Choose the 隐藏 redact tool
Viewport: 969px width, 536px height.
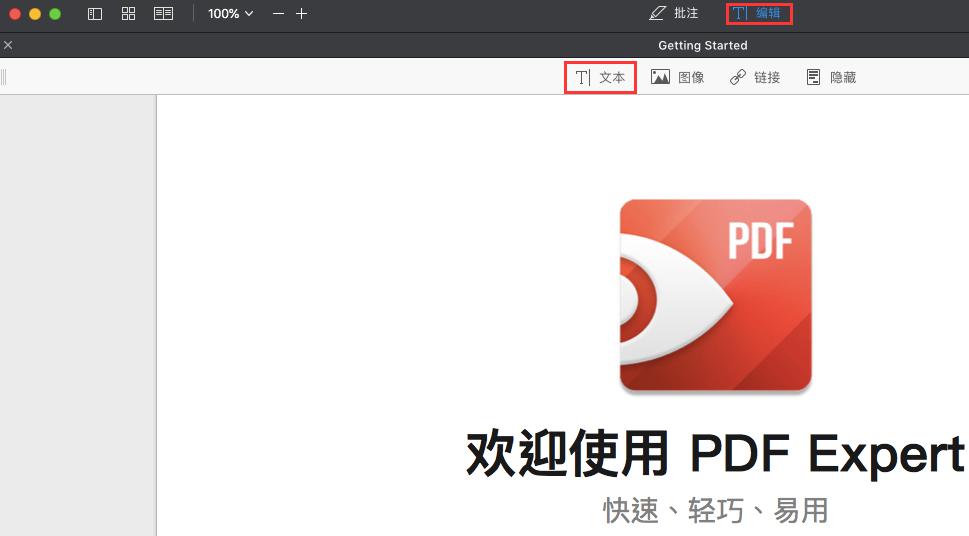831,77
